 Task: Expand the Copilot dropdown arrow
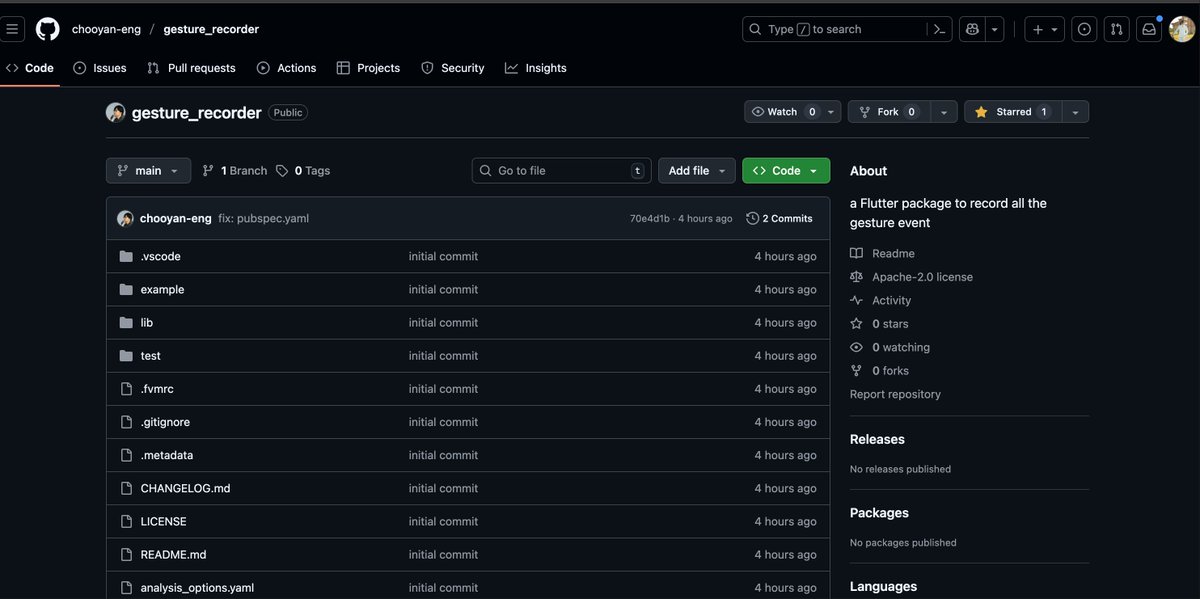(x=994, y=29)
